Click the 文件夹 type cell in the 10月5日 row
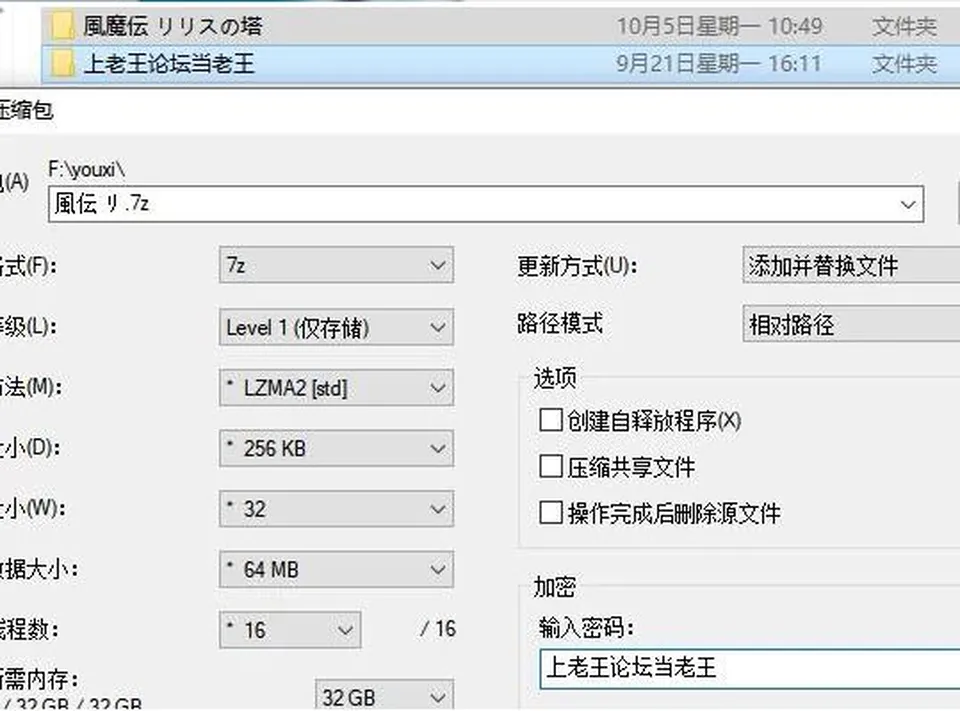Screen dimensions: 960x711 pos(904,26)
